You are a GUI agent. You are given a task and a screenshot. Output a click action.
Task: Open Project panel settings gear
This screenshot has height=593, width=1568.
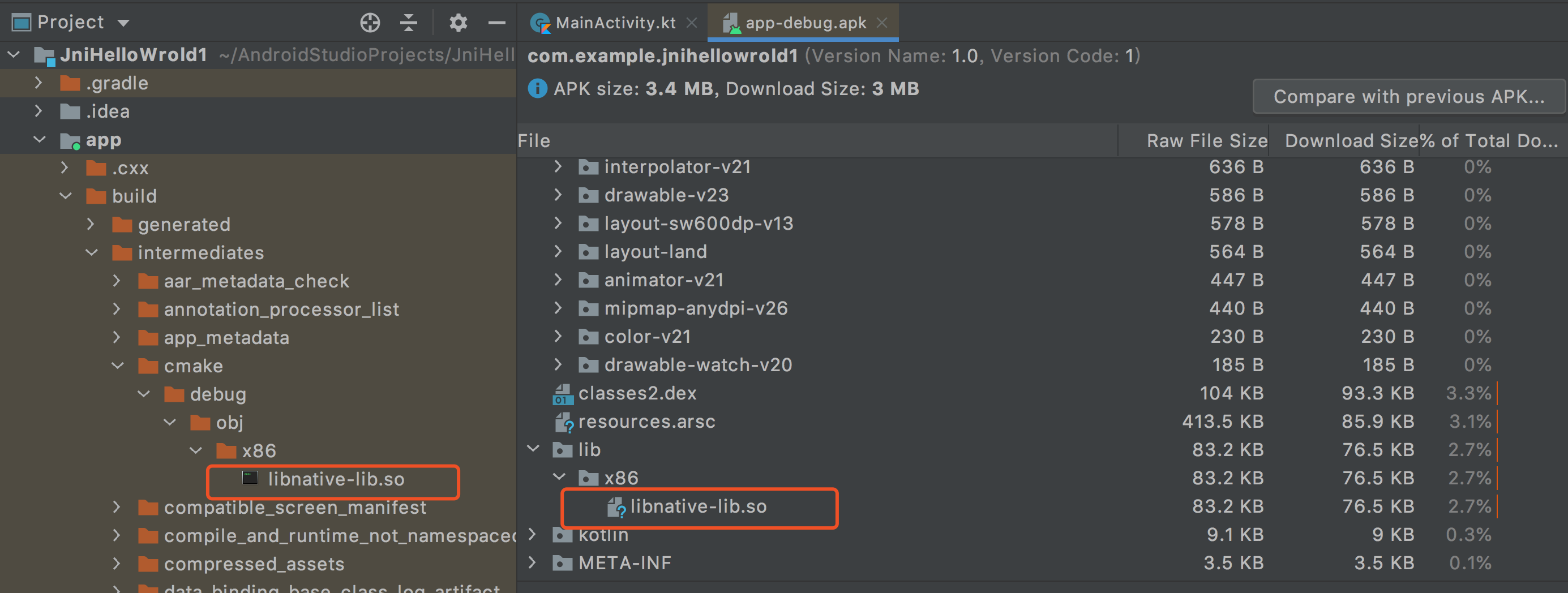pyautogui.click(x=459, y=23)
